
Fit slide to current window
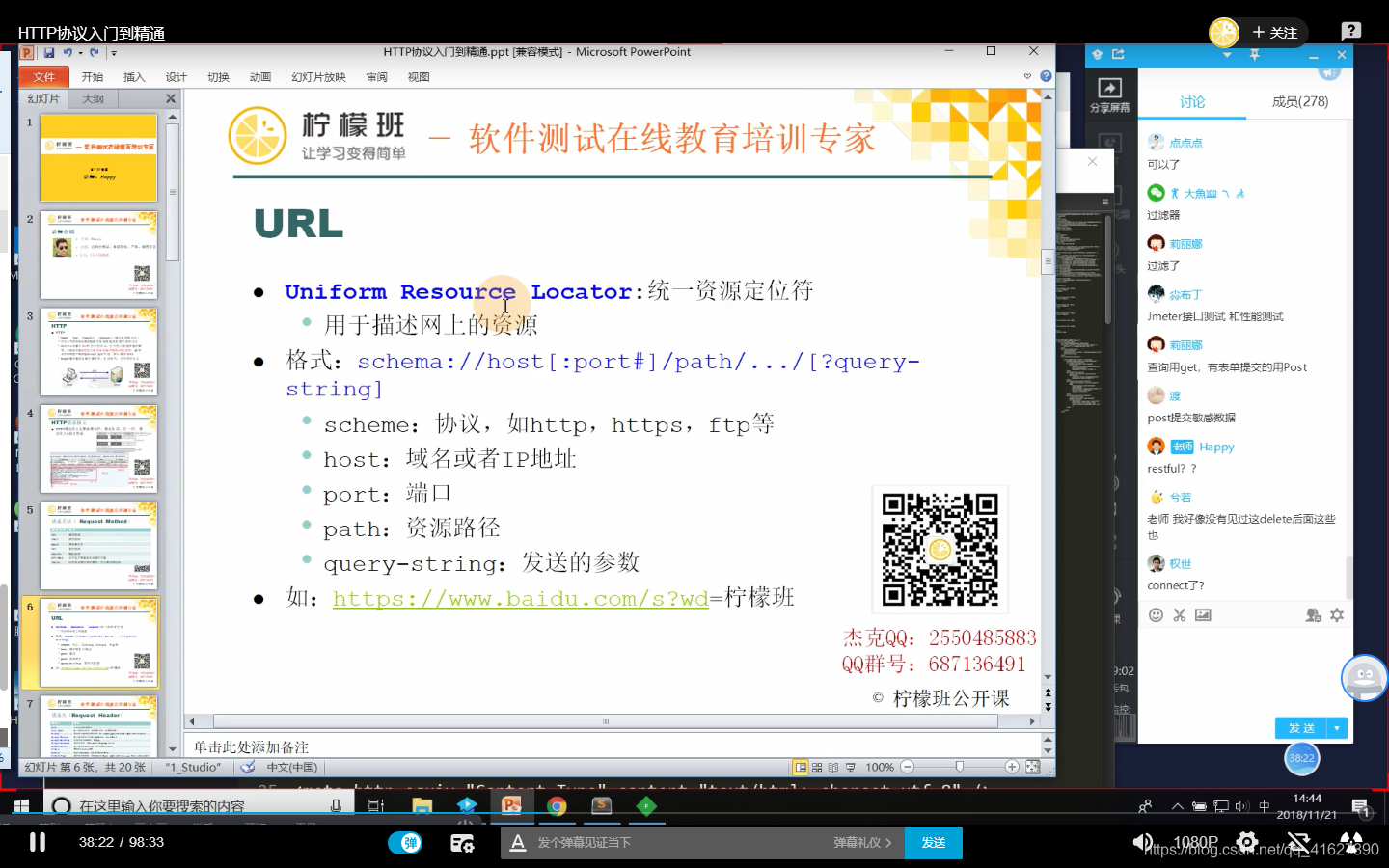click(1032, 767)
